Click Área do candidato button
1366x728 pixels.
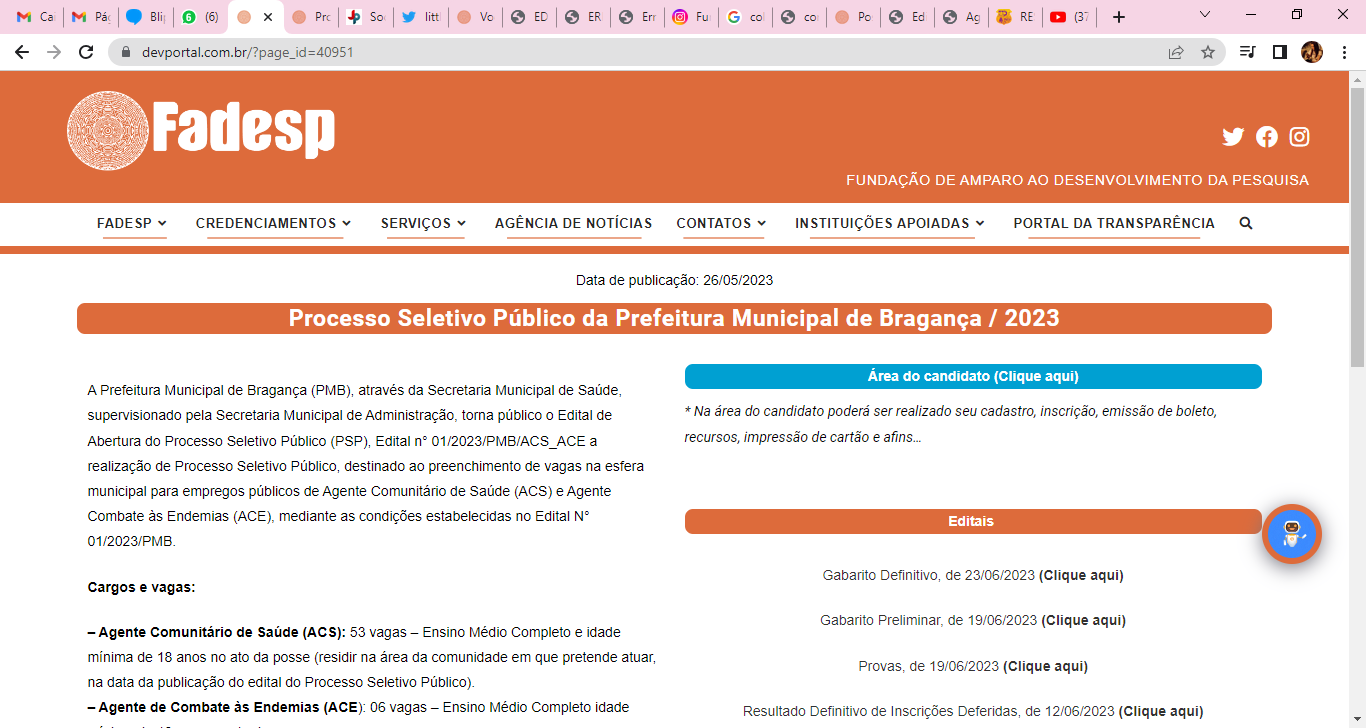click(973, 377)
